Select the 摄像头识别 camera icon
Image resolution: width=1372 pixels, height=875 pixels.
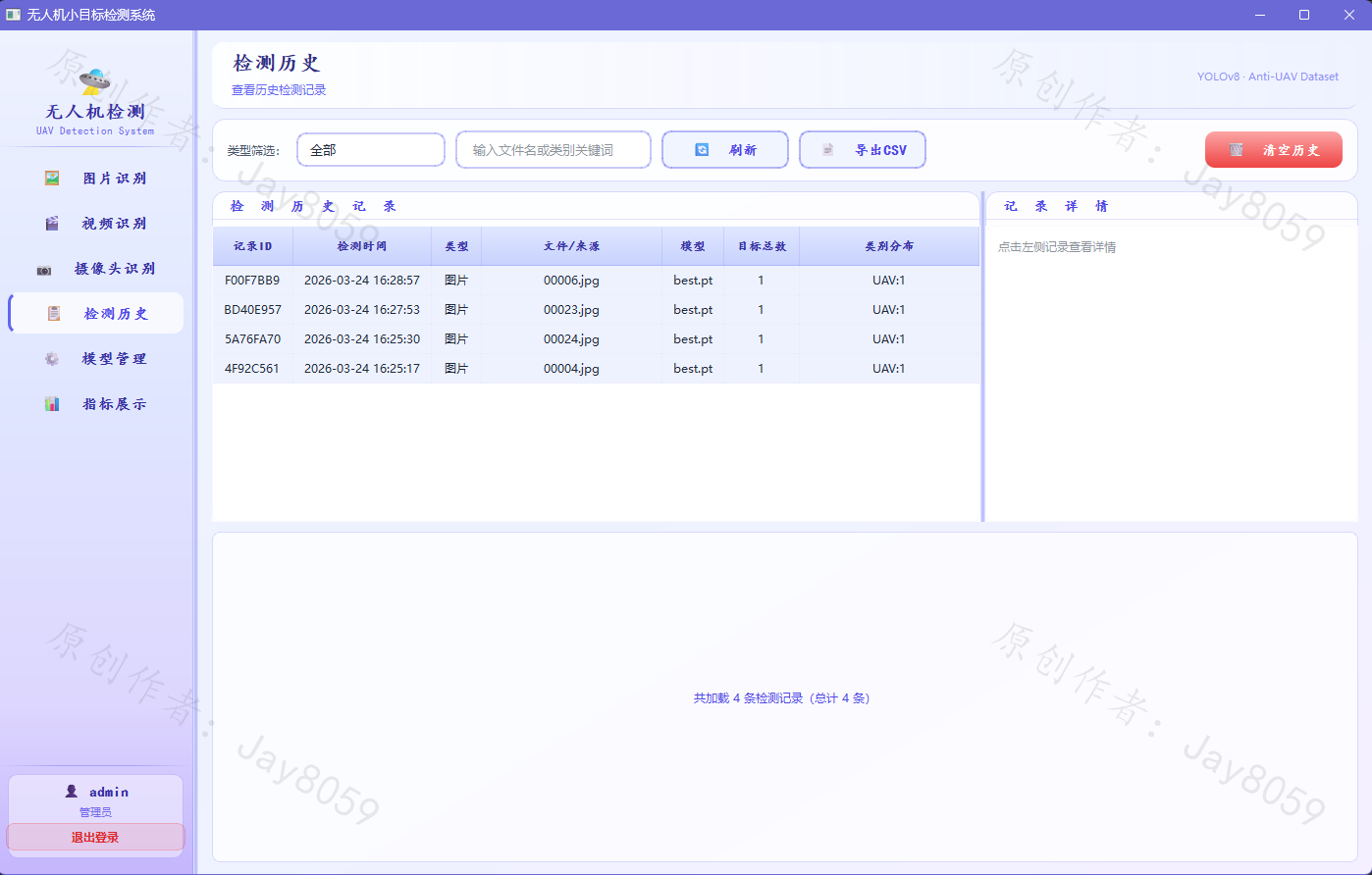(x=44, y=269)
